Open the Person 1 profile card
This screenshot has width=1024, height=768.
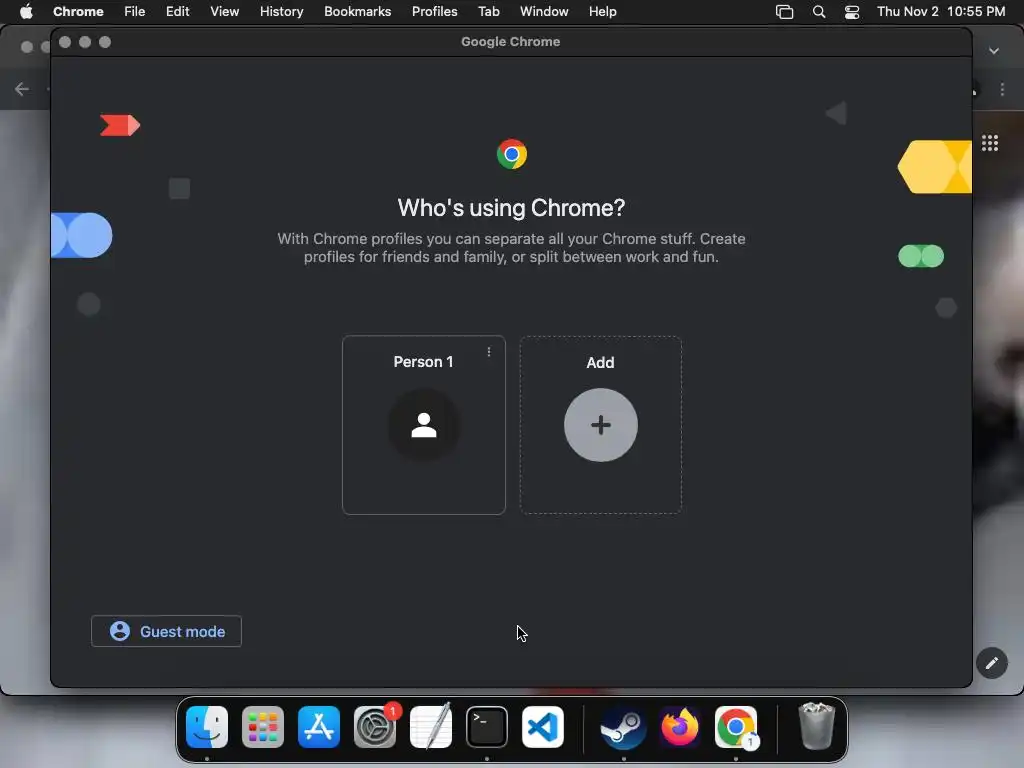point(424,425)
